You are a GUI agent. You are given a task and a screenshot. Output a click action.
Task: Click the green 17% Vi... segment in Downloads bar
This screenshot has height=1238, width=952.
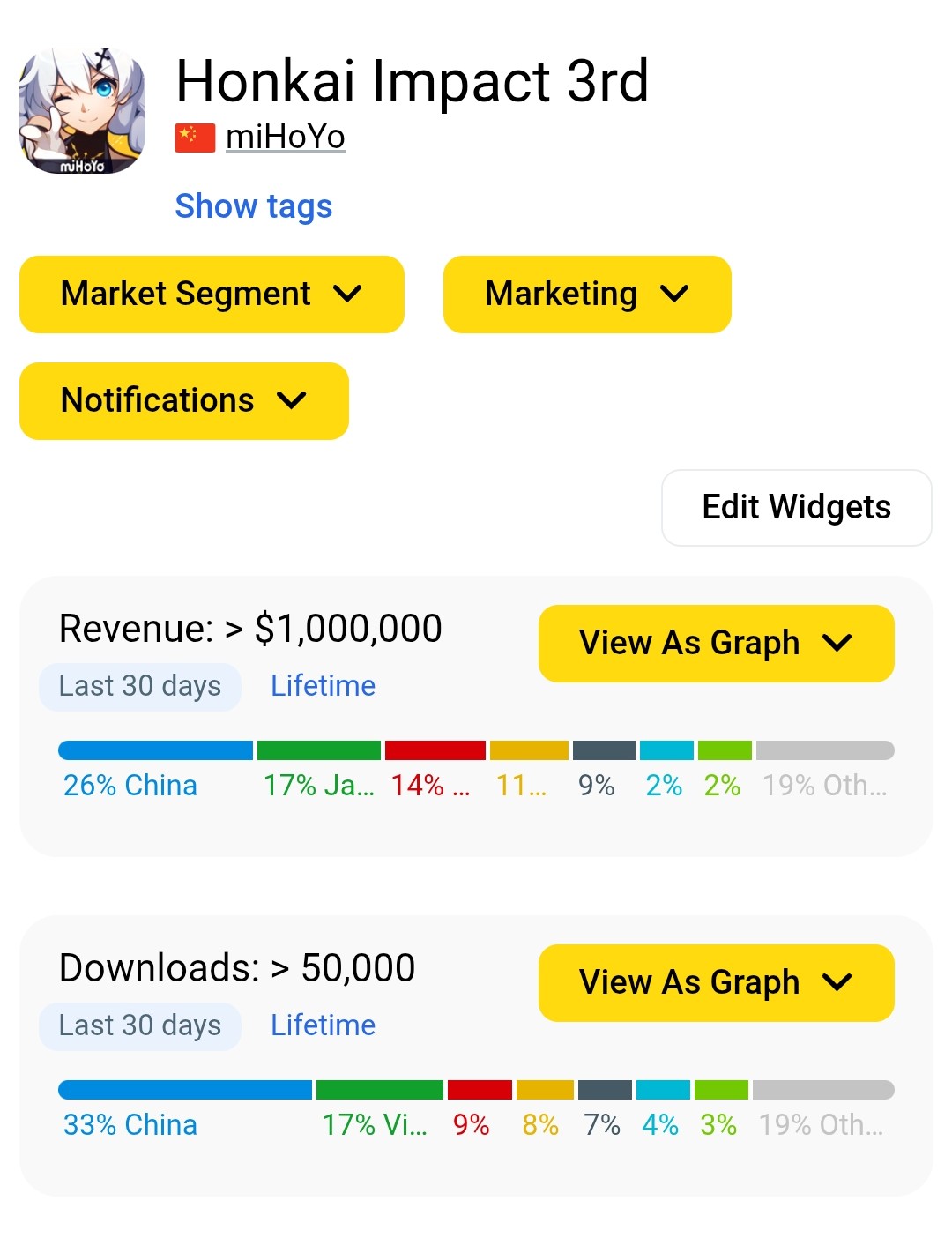coord(380,1090)
